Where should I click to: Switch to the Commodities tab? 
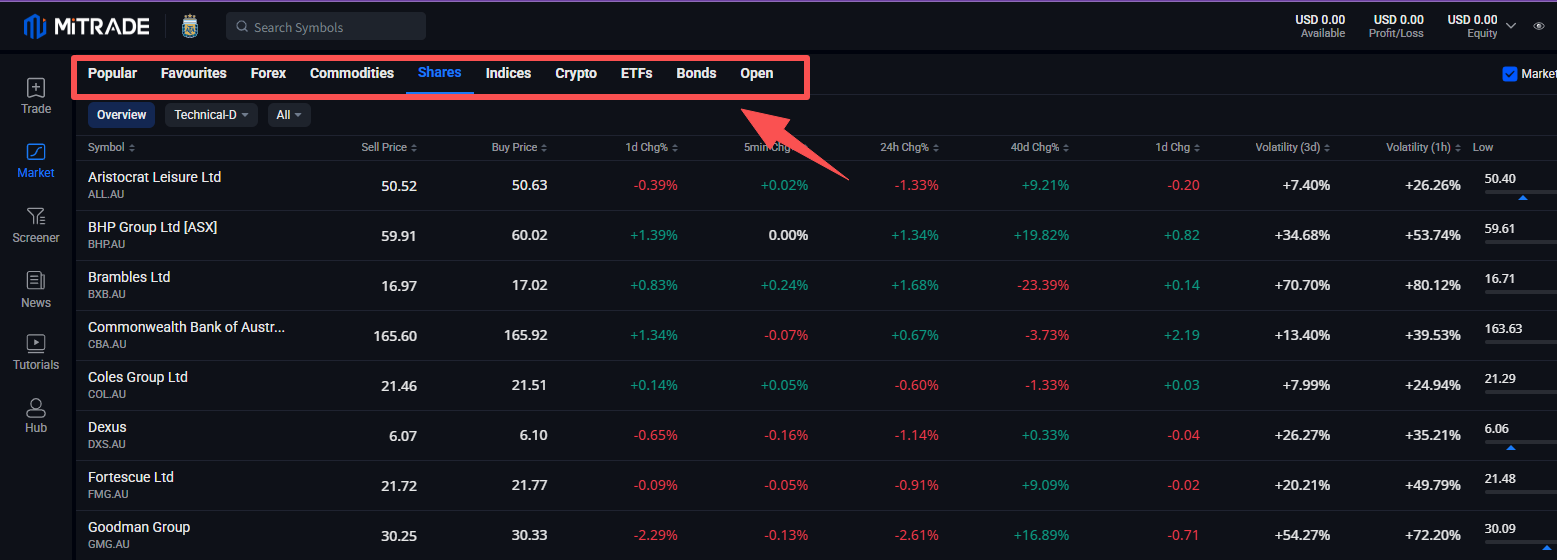[x=352, y=73]
